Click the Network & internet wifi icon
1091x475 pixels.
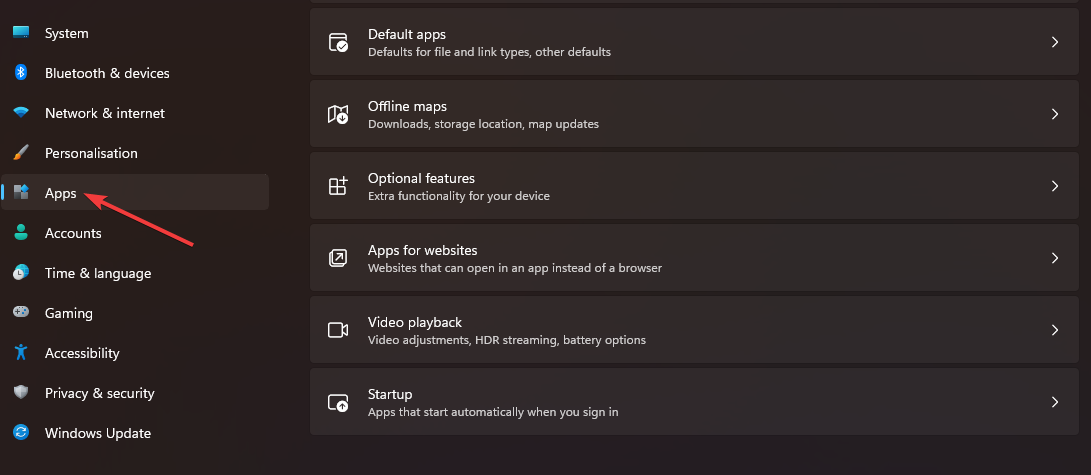[x=21, y=113]
